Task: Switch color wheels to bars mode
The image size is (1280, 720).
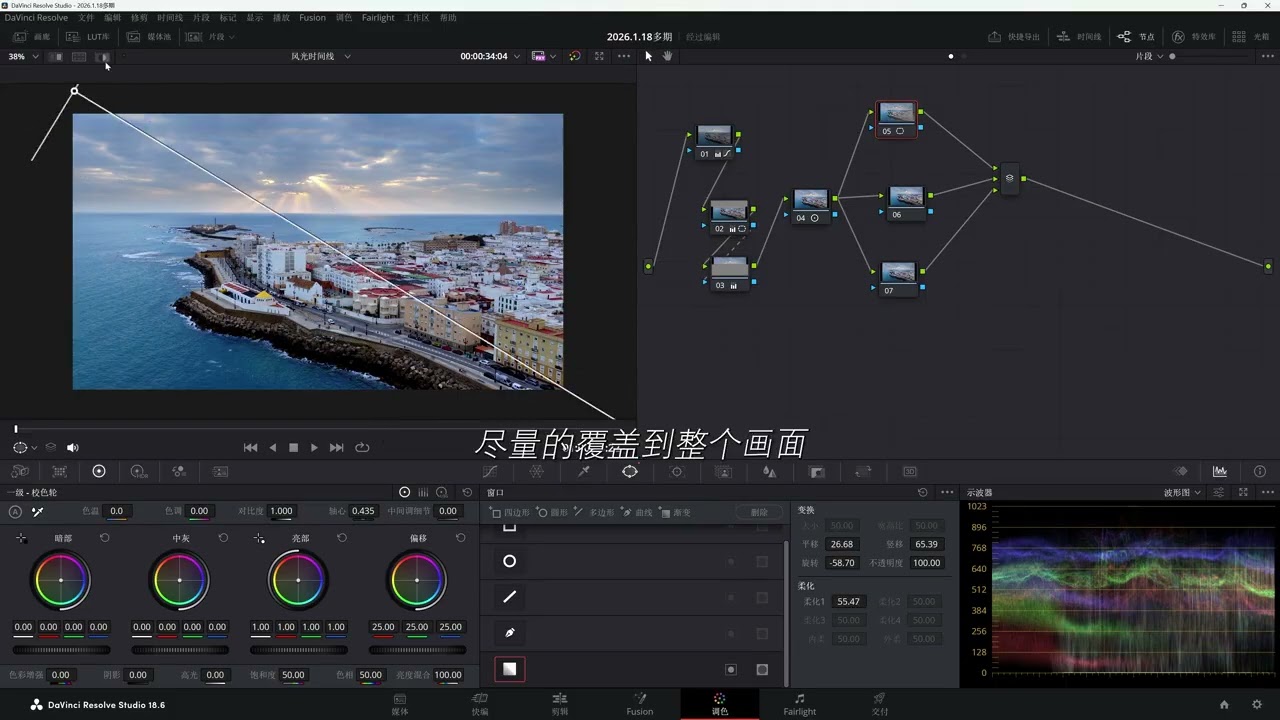Action: coord(423,492)
